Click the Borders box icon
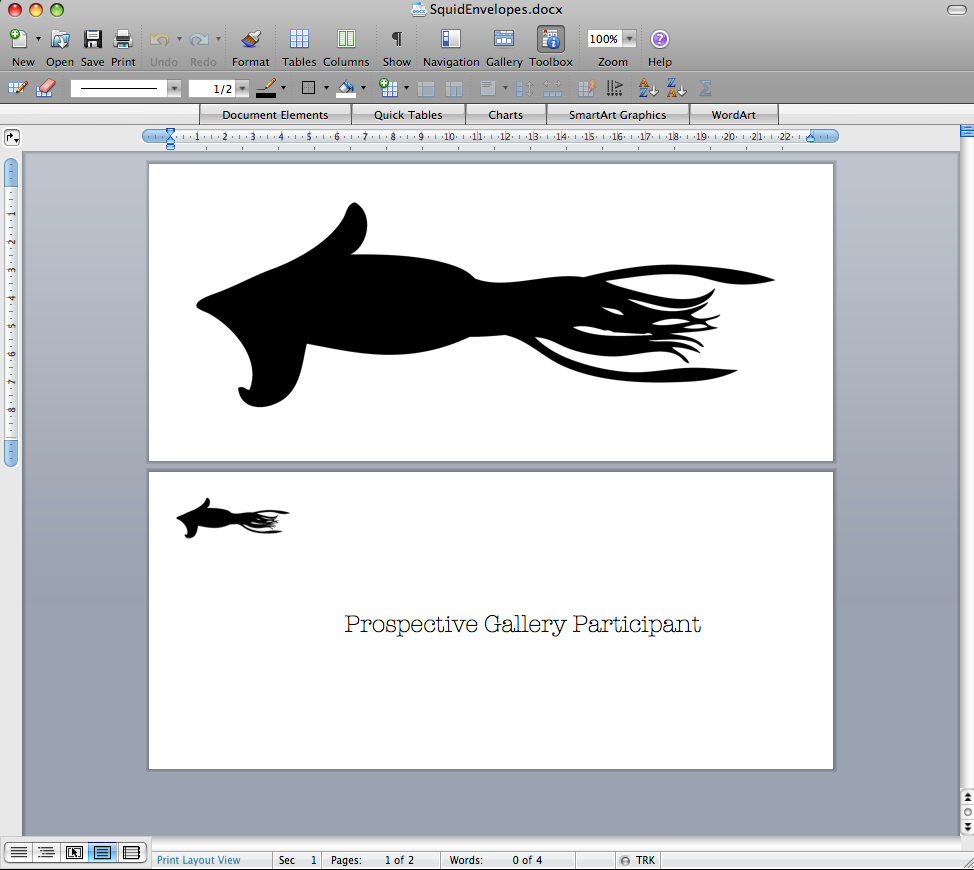The image size is (974, 870). pos(309,88)
